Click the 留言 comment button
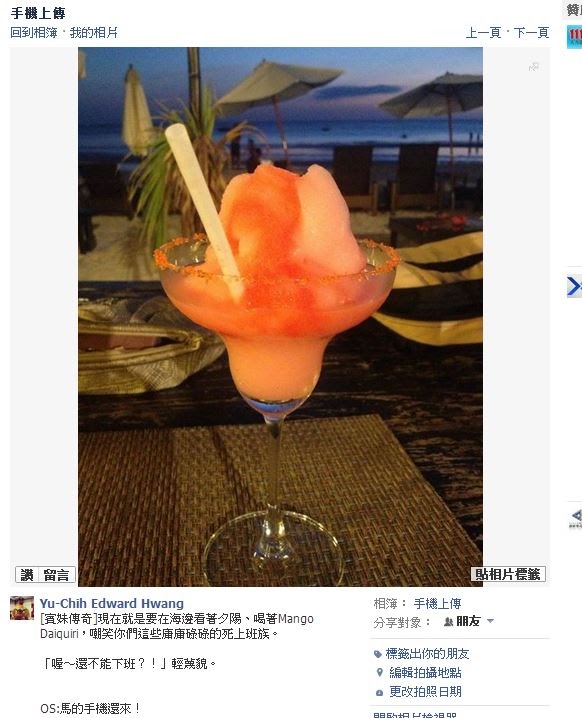Viewport: 582px width, 718px height. 56,574
